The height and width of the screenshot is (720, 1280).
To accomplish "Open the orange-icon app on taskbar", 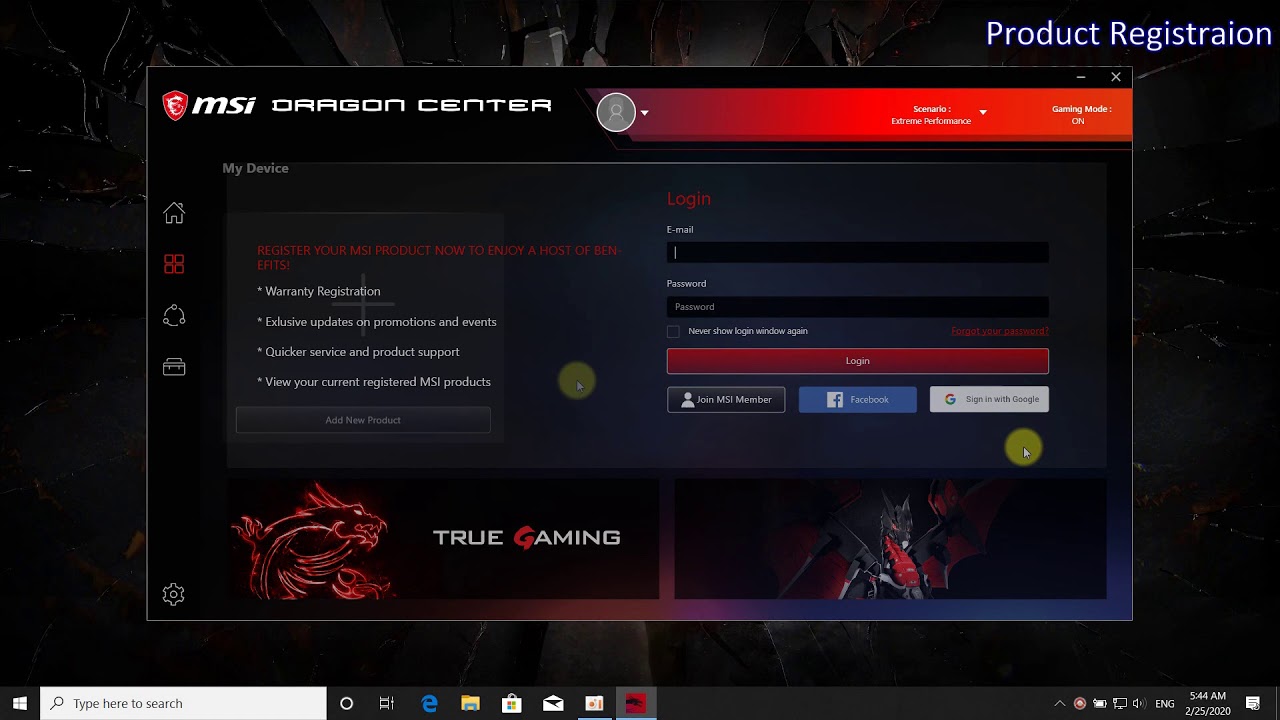I will [594, 703].
